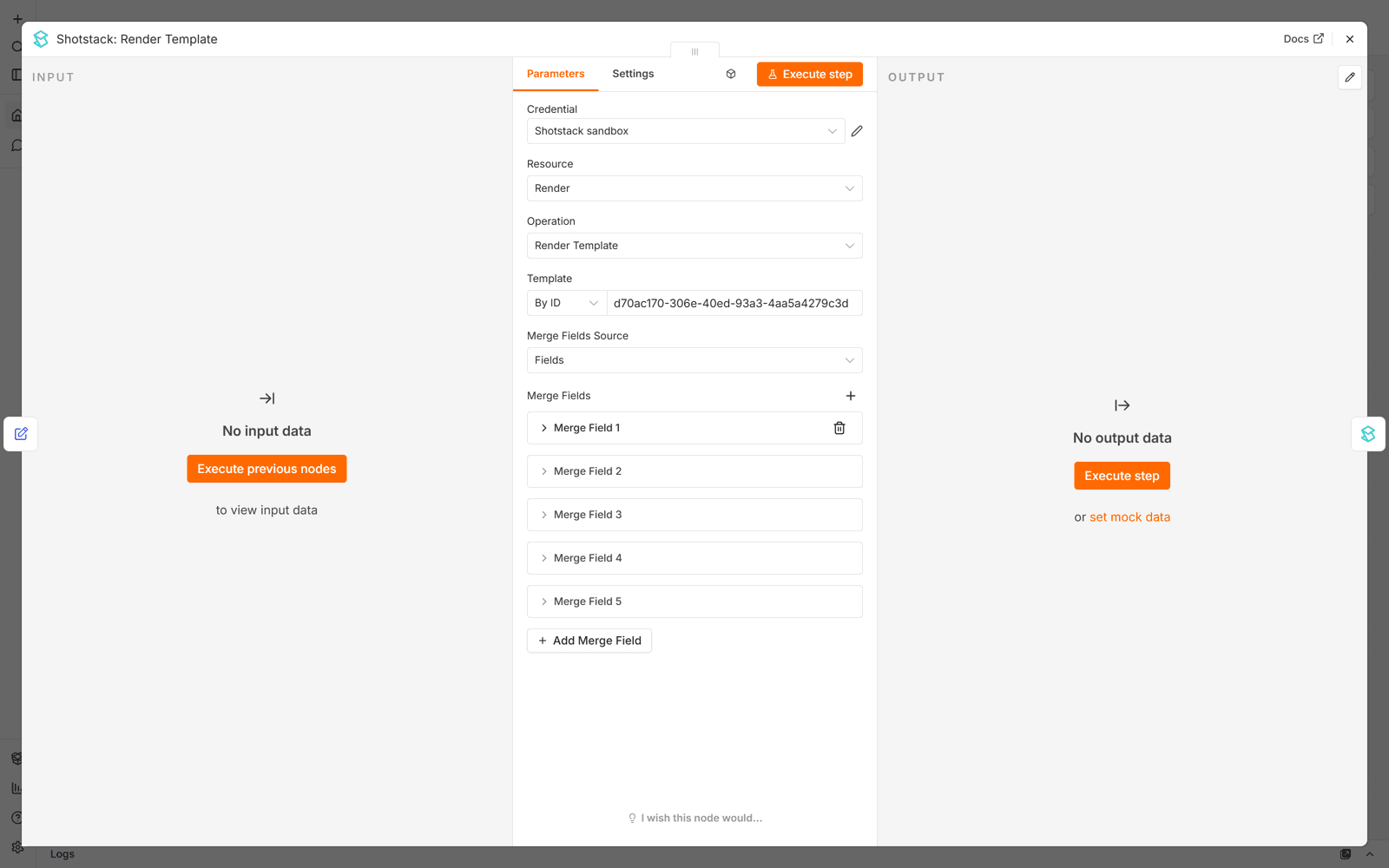Click the panel drag handle at top
This screenshot has height=868, width=1389.
[x=694, y=51]
